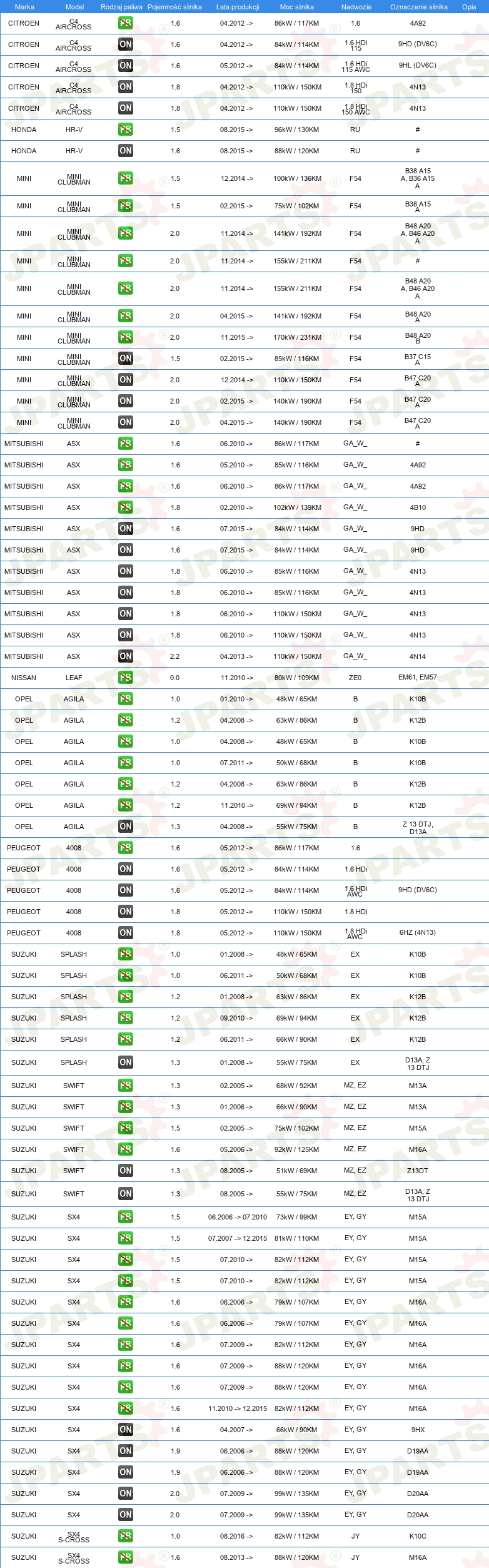489x1568 pixels.
Task: Click the ON diesel icon in Suzuki Splash 1.3 row
Action: [x=125, y=1062]
